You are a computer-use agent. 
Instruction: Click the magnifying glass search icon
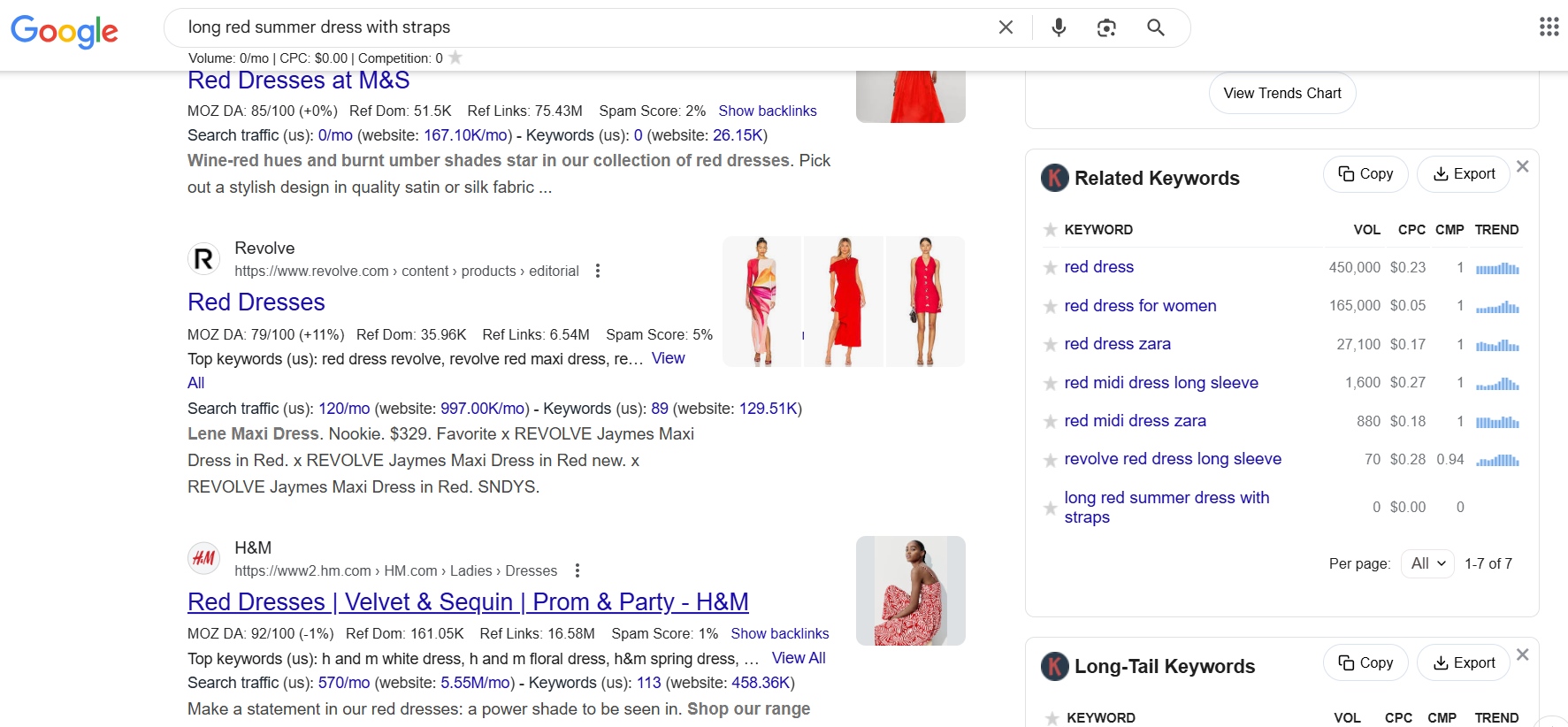(x=1155, y=27)
